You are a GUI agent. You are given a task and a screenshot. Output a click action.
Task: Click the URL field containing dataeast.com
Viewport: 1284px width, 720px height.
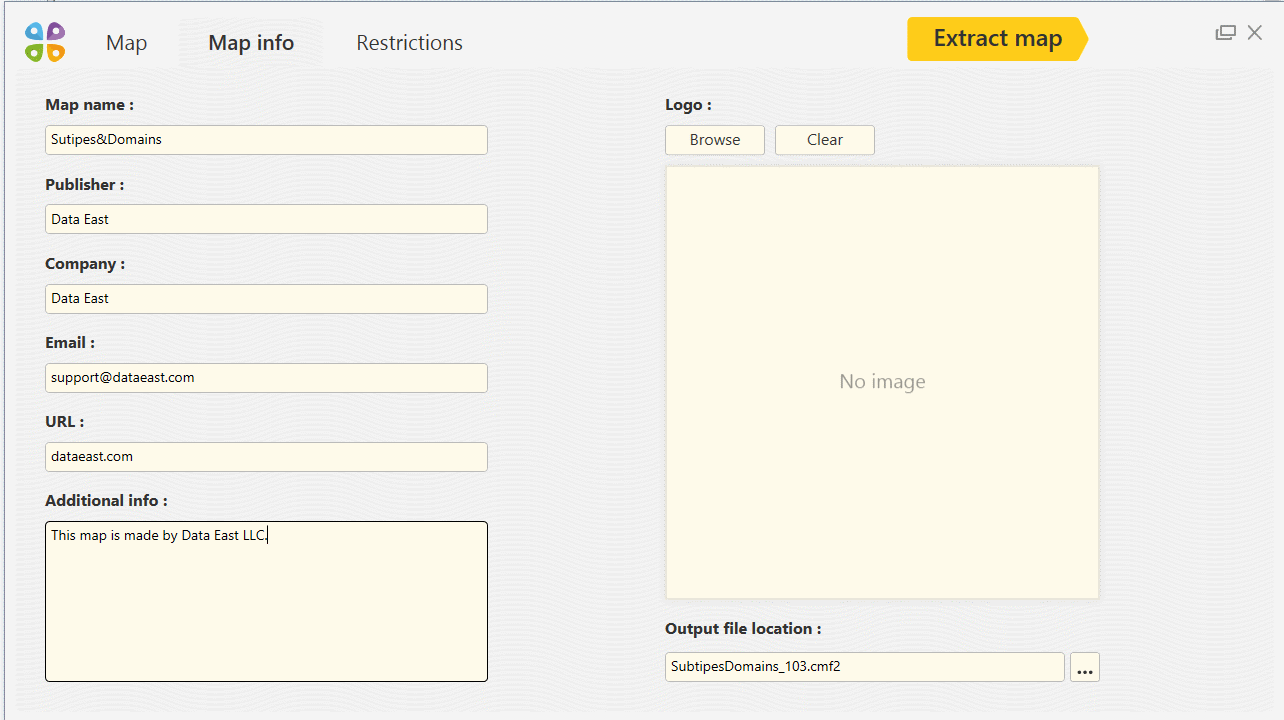[266, 456]
